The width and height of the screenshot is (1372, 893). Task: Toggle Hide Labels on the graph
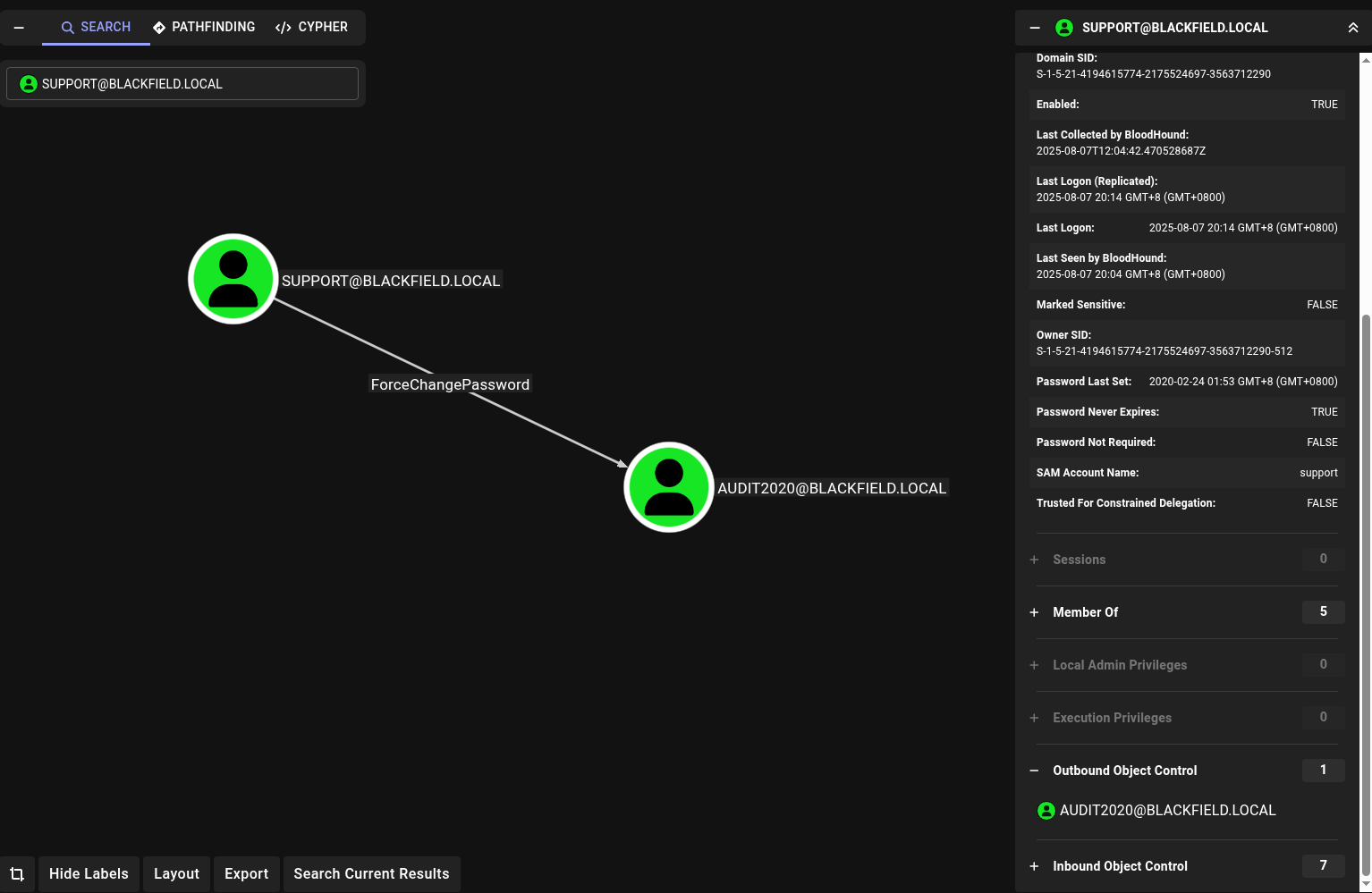(x=89, y=874)
